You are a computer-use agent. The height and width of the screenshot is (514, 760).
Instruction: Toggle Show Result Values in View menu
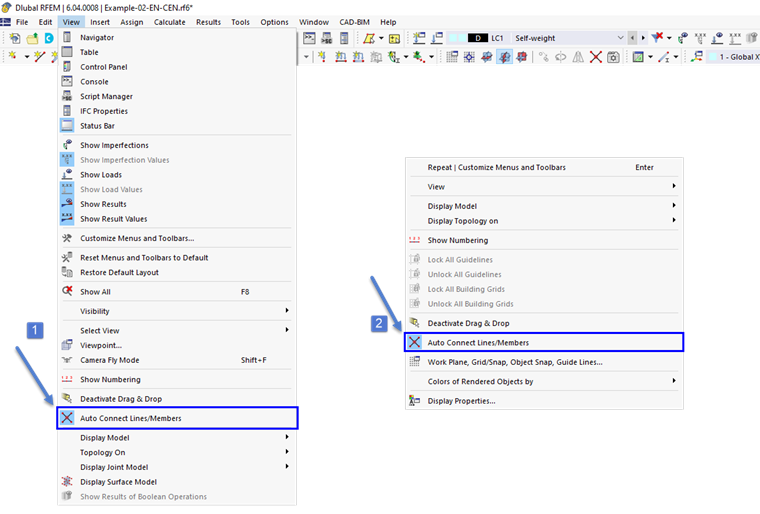(177, 219)
